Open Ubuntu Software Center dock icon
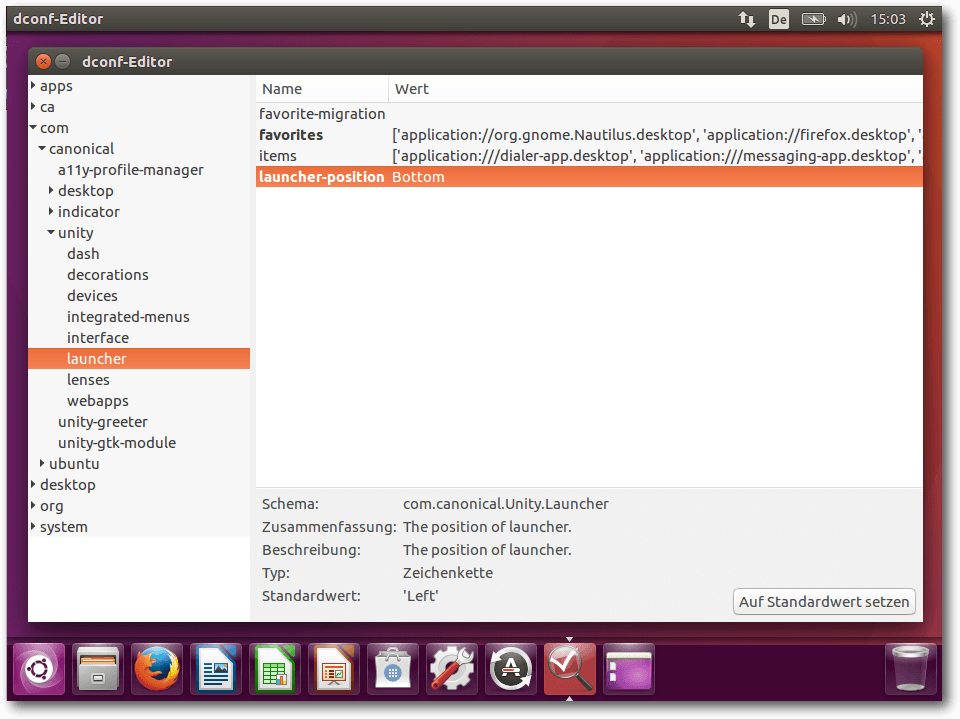960x719 pixels. pyautogui.click(x=393, y=669)
